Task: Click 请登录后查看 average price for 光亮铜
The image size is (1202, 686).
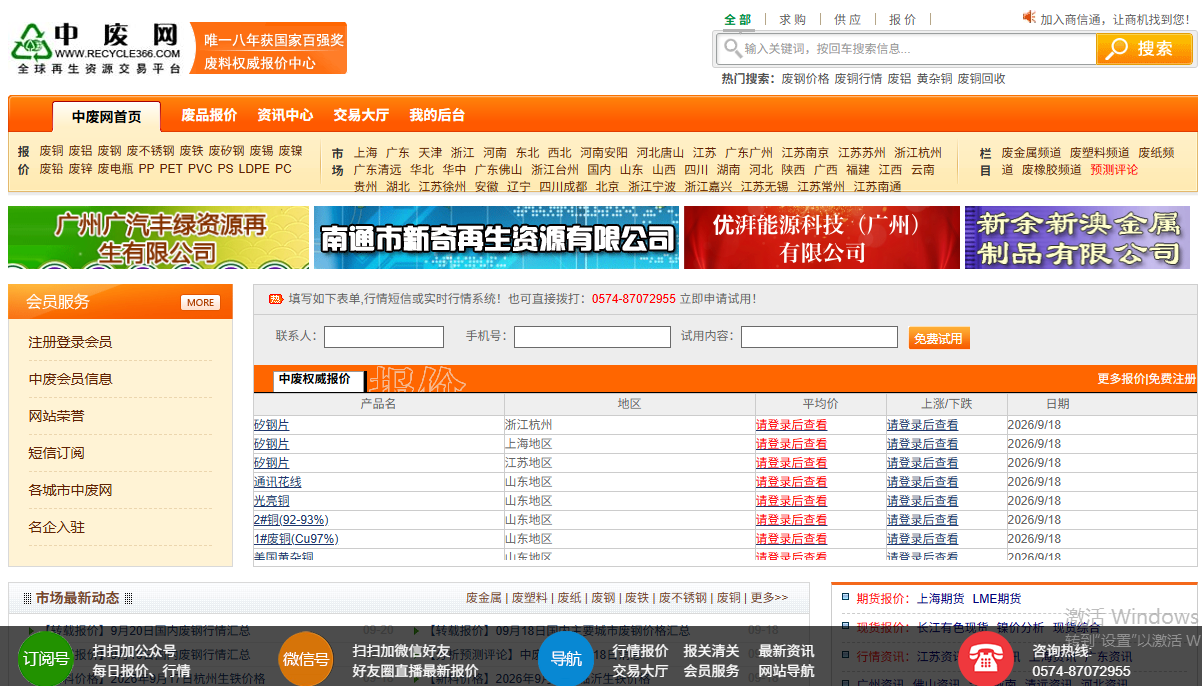Action: point(791,501)
